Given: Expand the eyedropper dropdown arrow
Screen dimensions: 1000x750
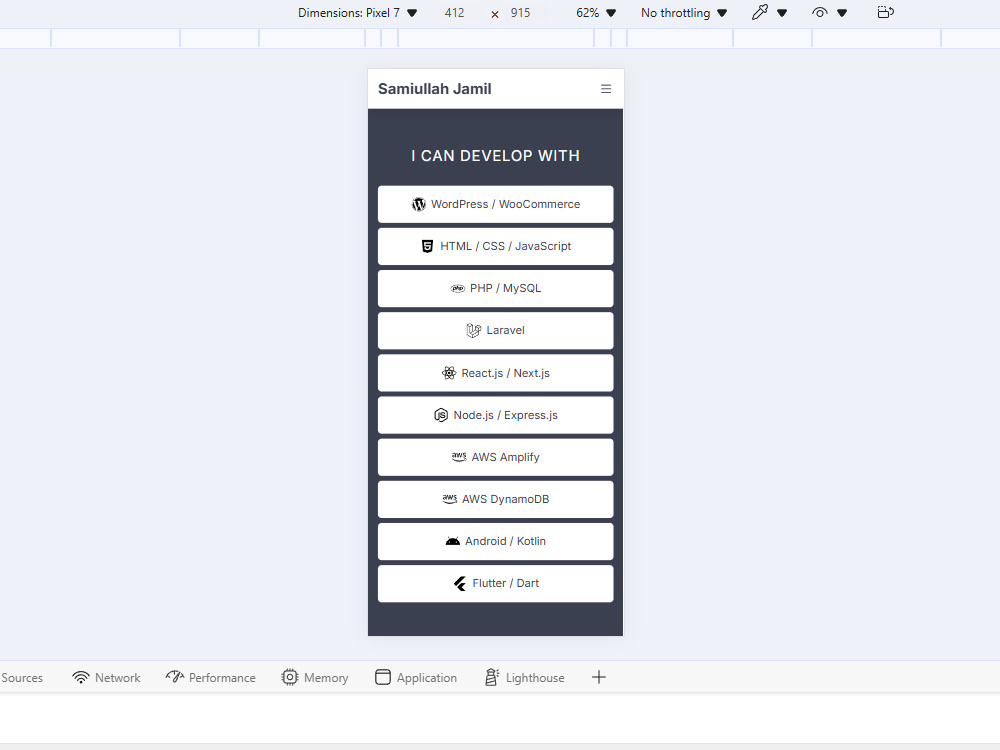Looking at the screenshot, I should point(782,13).
